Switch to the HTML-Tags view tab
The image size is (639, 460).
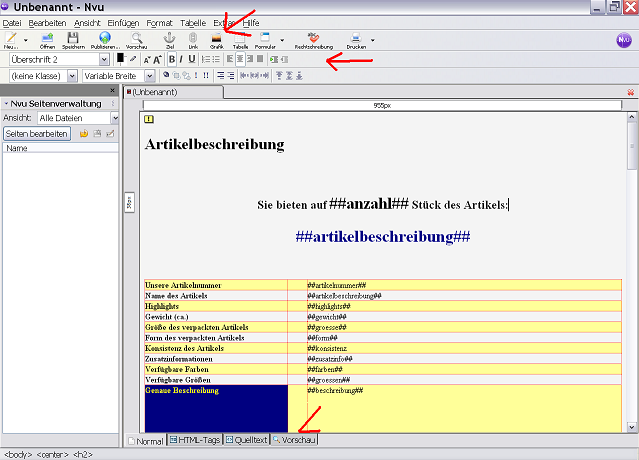point(194,440)
